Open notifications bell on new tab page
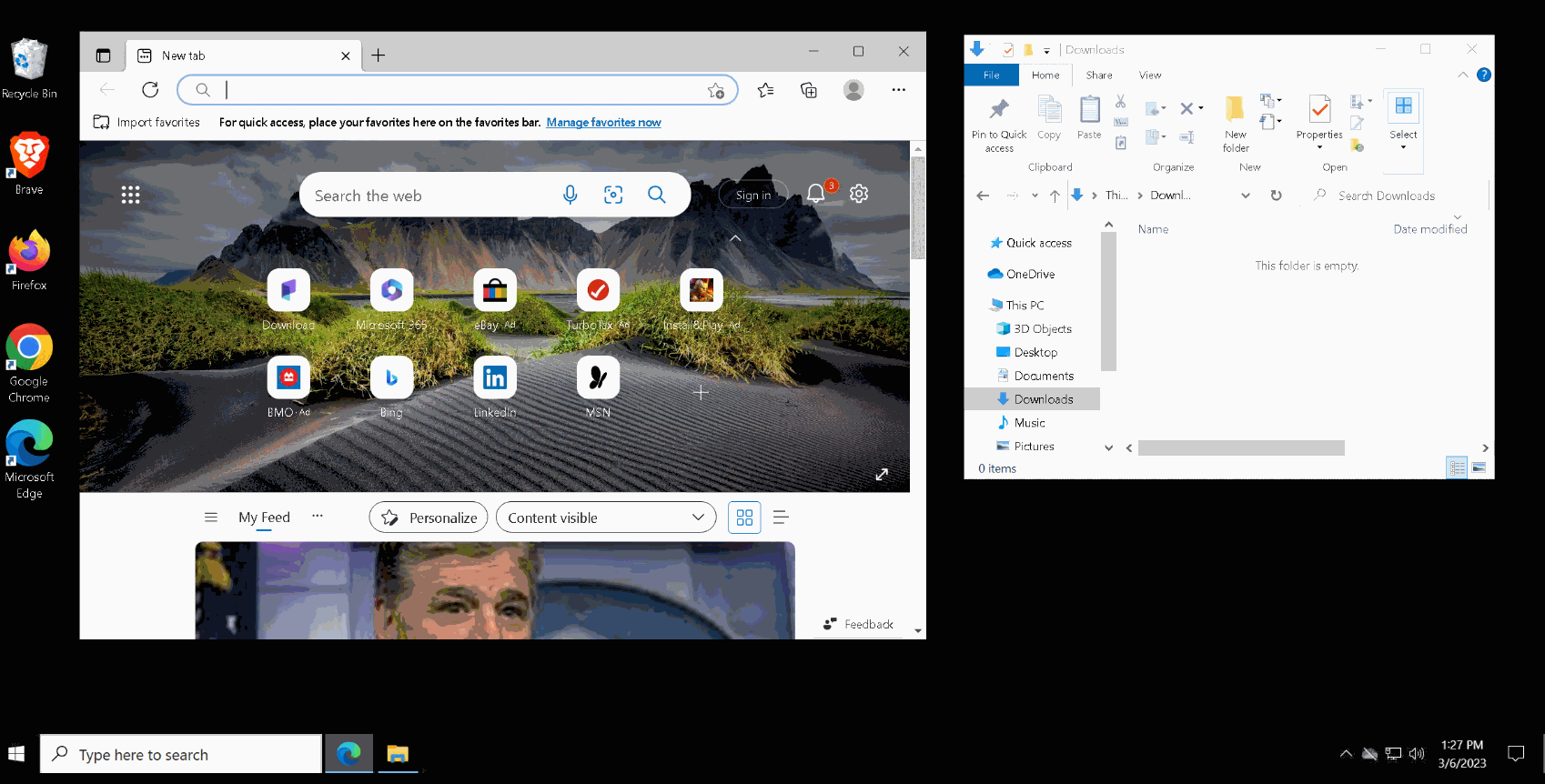 (x=816, y=193)
